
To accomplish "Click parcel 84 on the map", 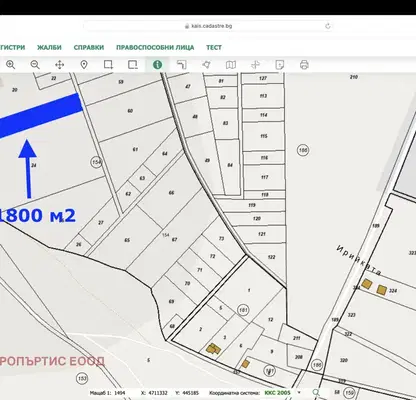I will (230, 165).
